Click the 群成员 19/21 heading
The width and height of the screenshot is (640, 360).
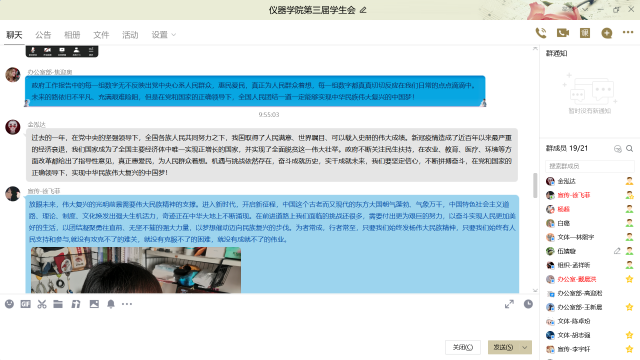coord(567,148)
